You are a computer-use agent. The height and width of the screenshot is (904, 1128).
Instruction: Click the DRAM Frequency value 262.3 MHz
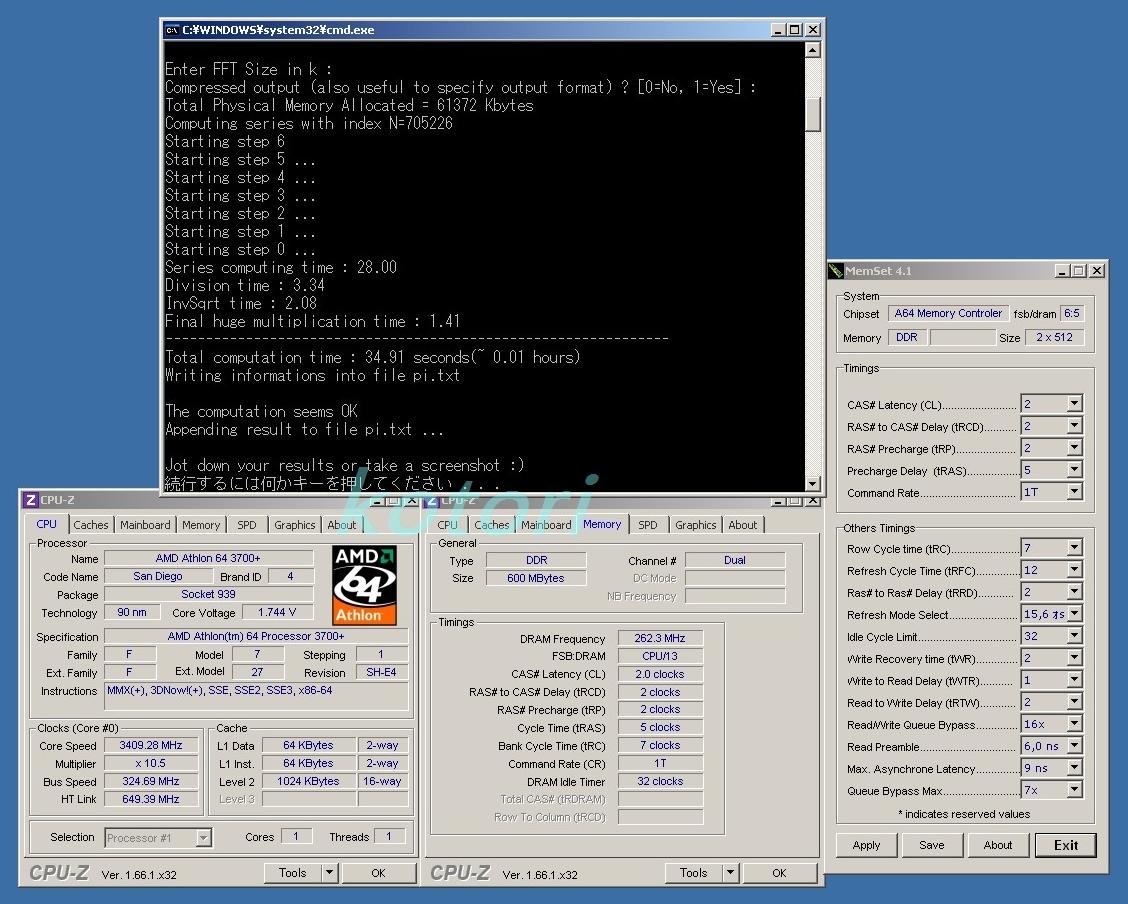tap(660, 638)
